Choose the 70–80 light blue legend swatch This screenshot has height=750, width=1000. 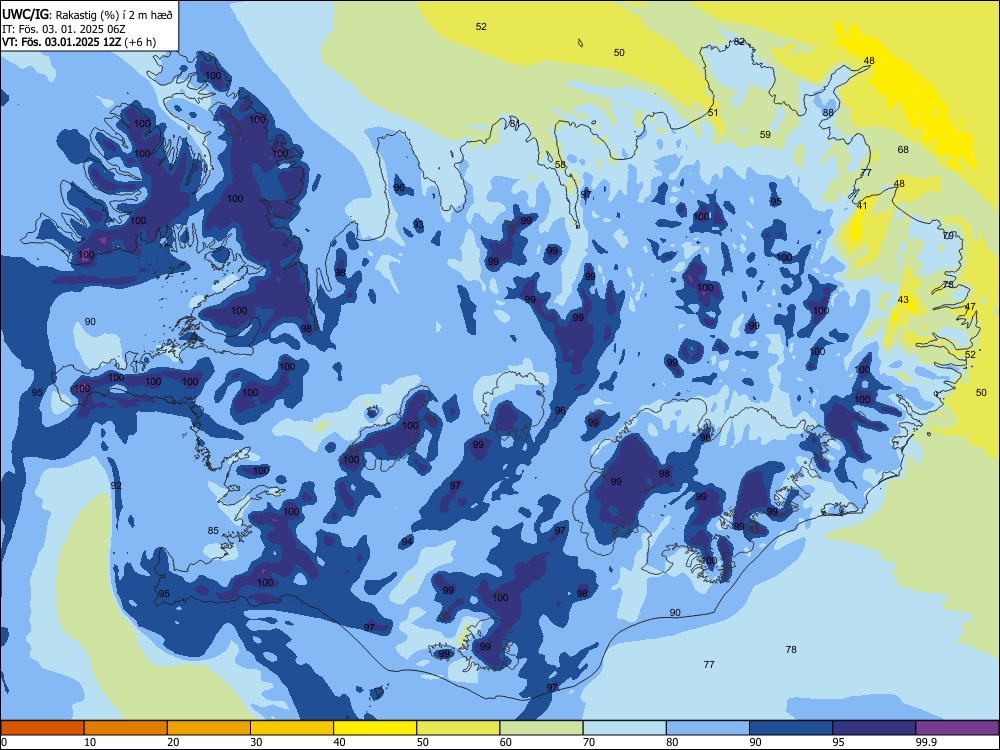click(x=624, y=728)
